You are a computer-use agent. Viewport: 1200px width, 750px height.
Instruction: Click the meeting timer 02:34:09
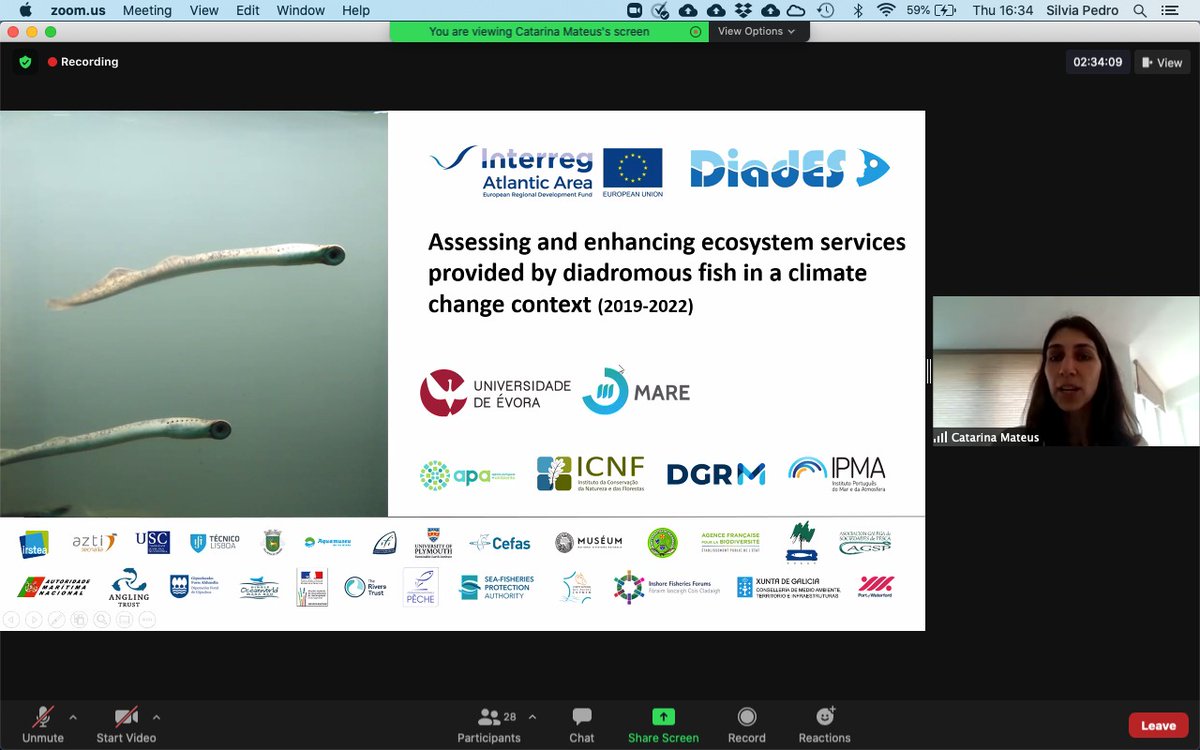[1097, 62]
